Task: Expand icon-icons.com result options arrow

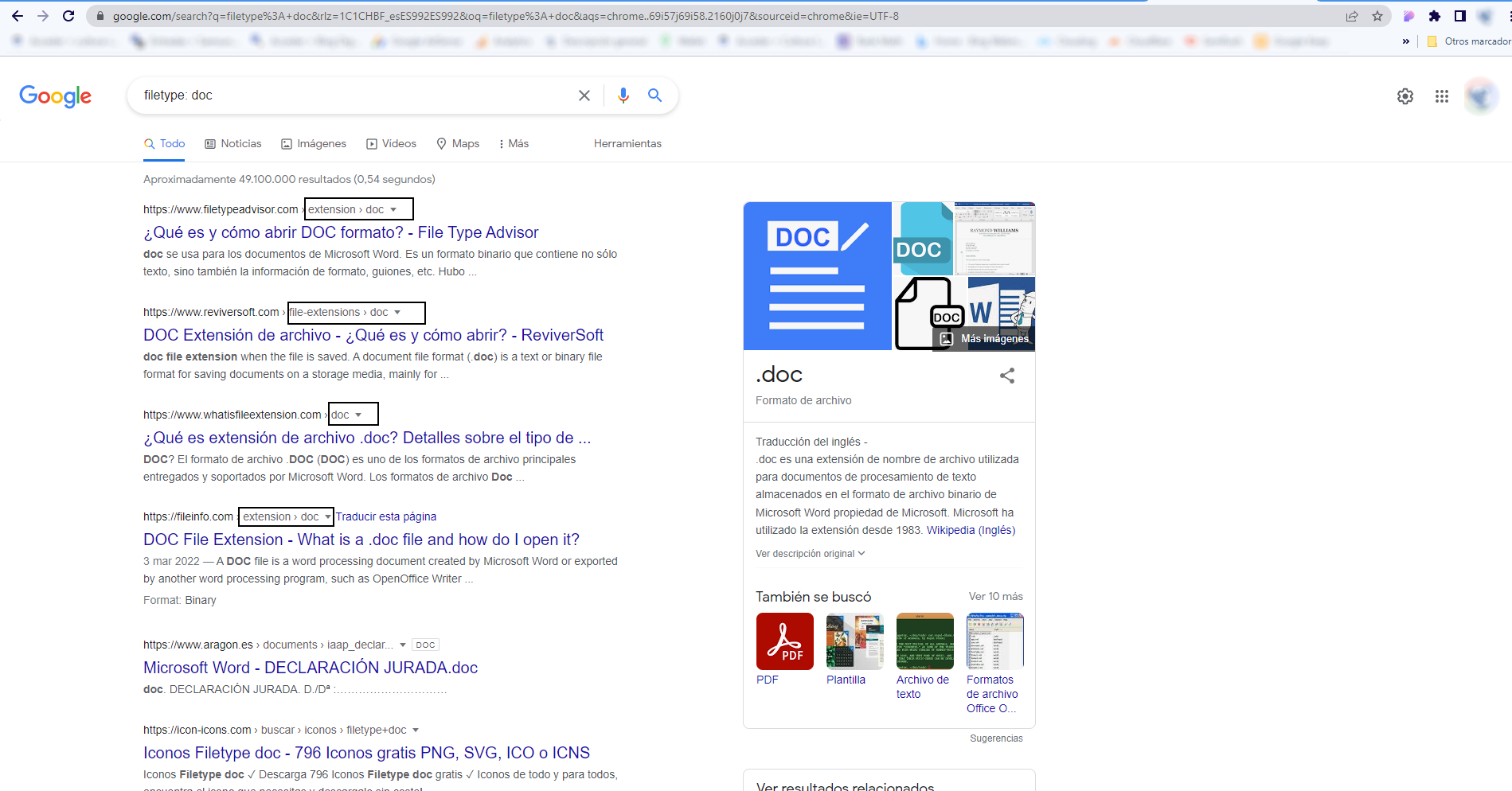Action: (x=416, y=731)
